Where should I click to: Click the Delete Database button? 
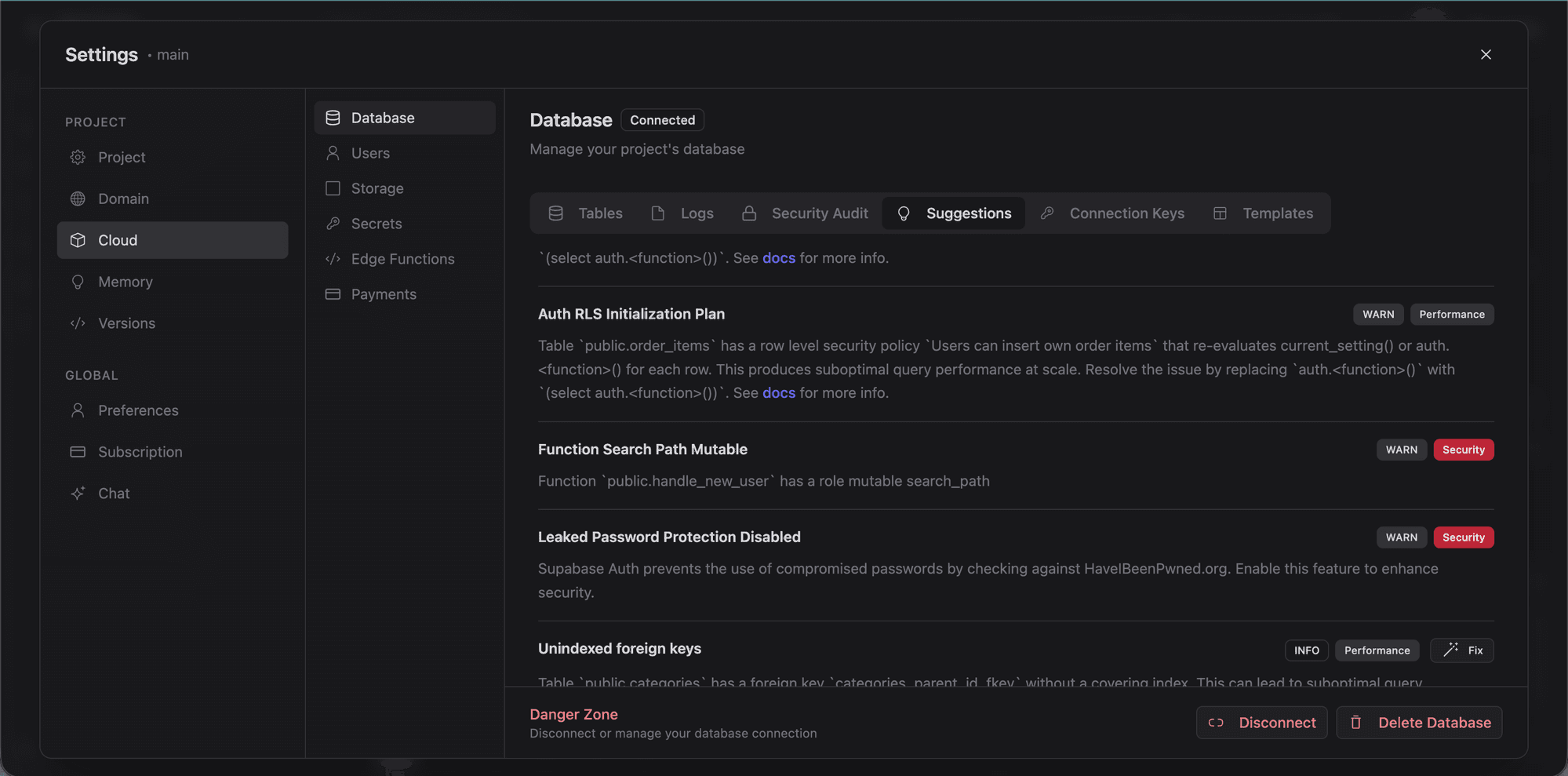pos(1419,723)
